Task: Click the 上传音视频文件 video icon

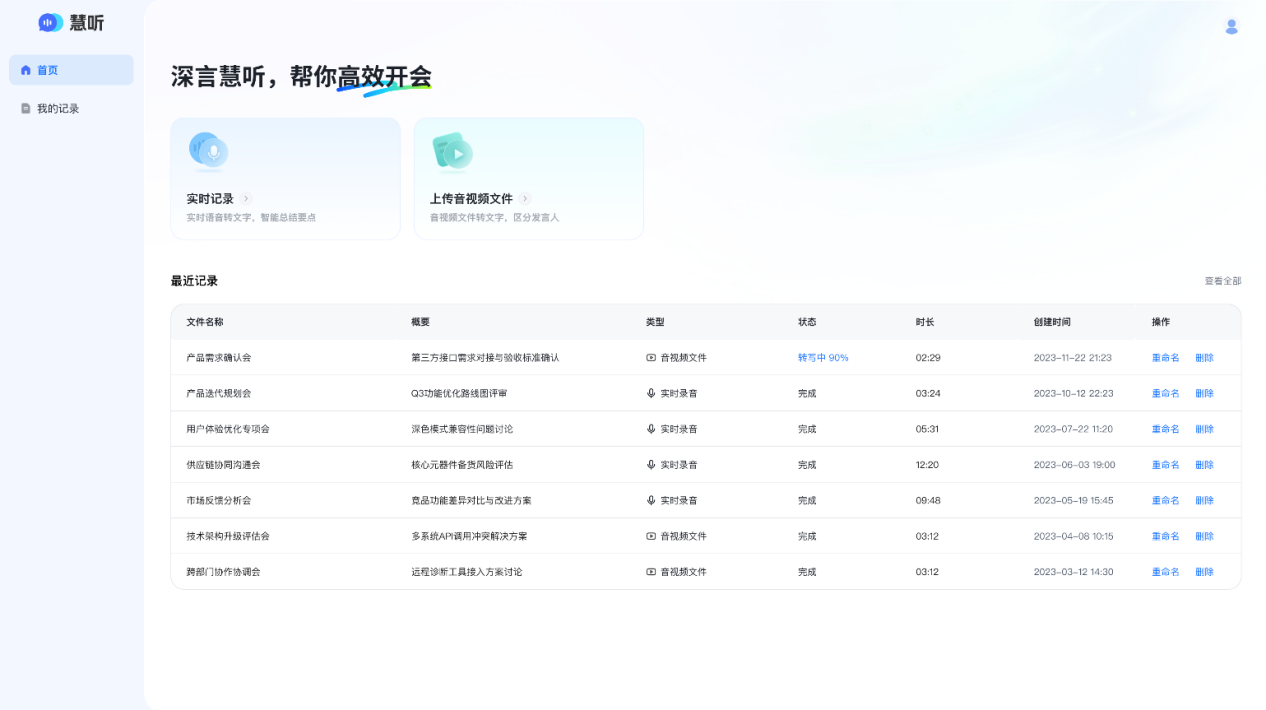Action: pyautogui.click(x=452, y=152)
